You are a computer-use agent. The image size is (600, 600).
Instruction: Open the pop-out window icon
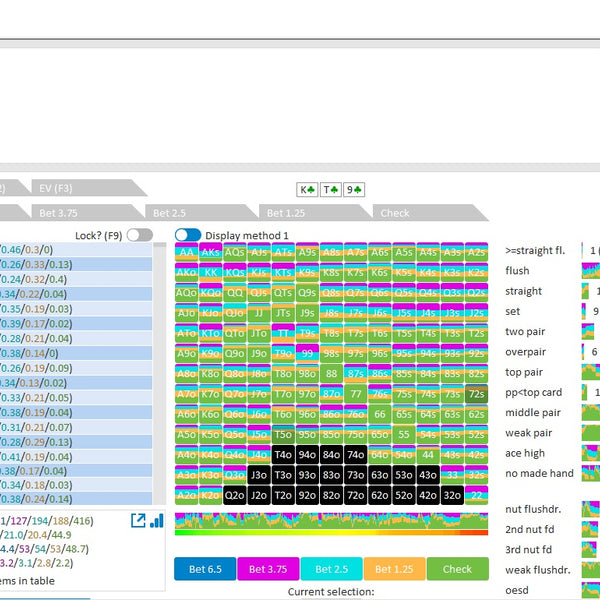click(x=139, y=521)
